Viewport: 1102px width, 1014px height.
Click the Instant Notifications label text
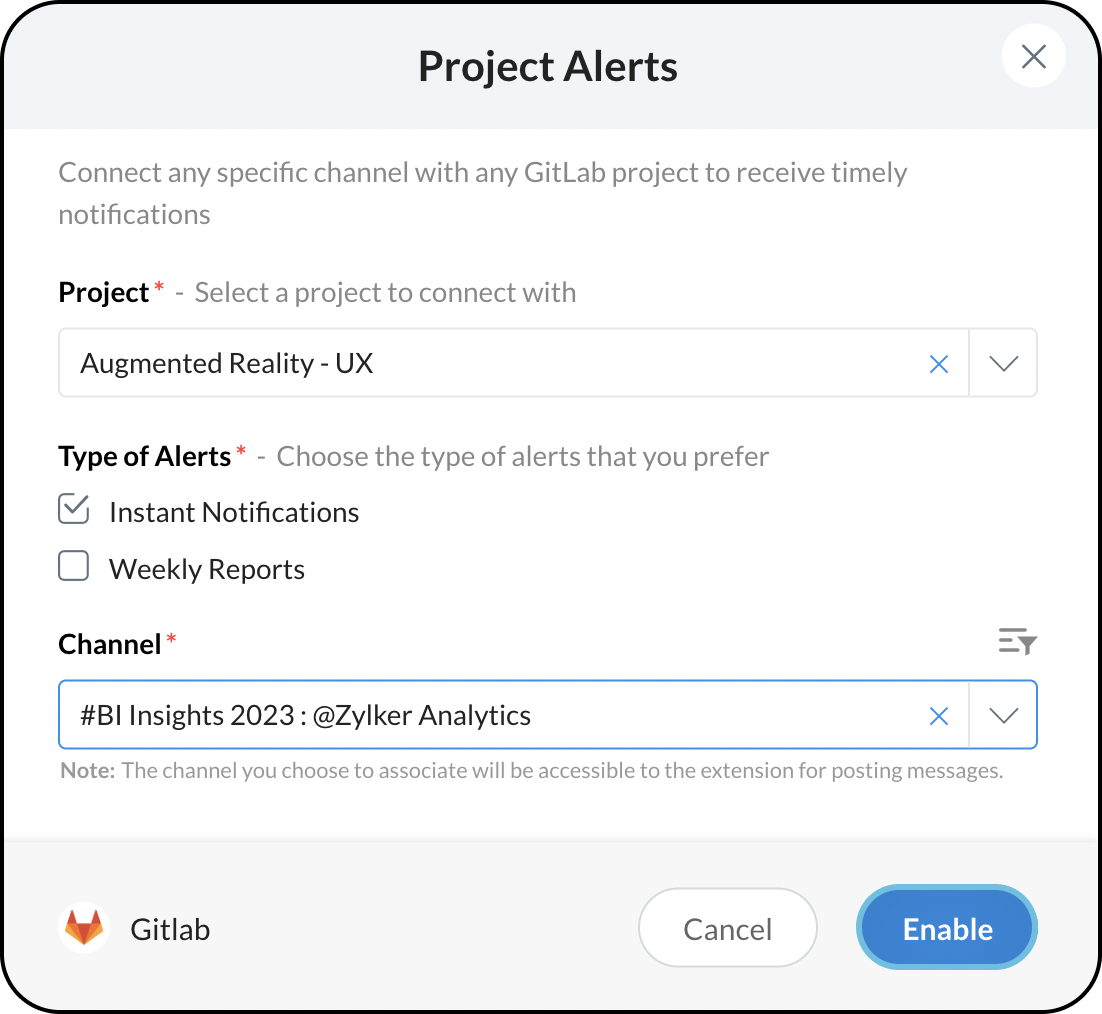point(234,513)
